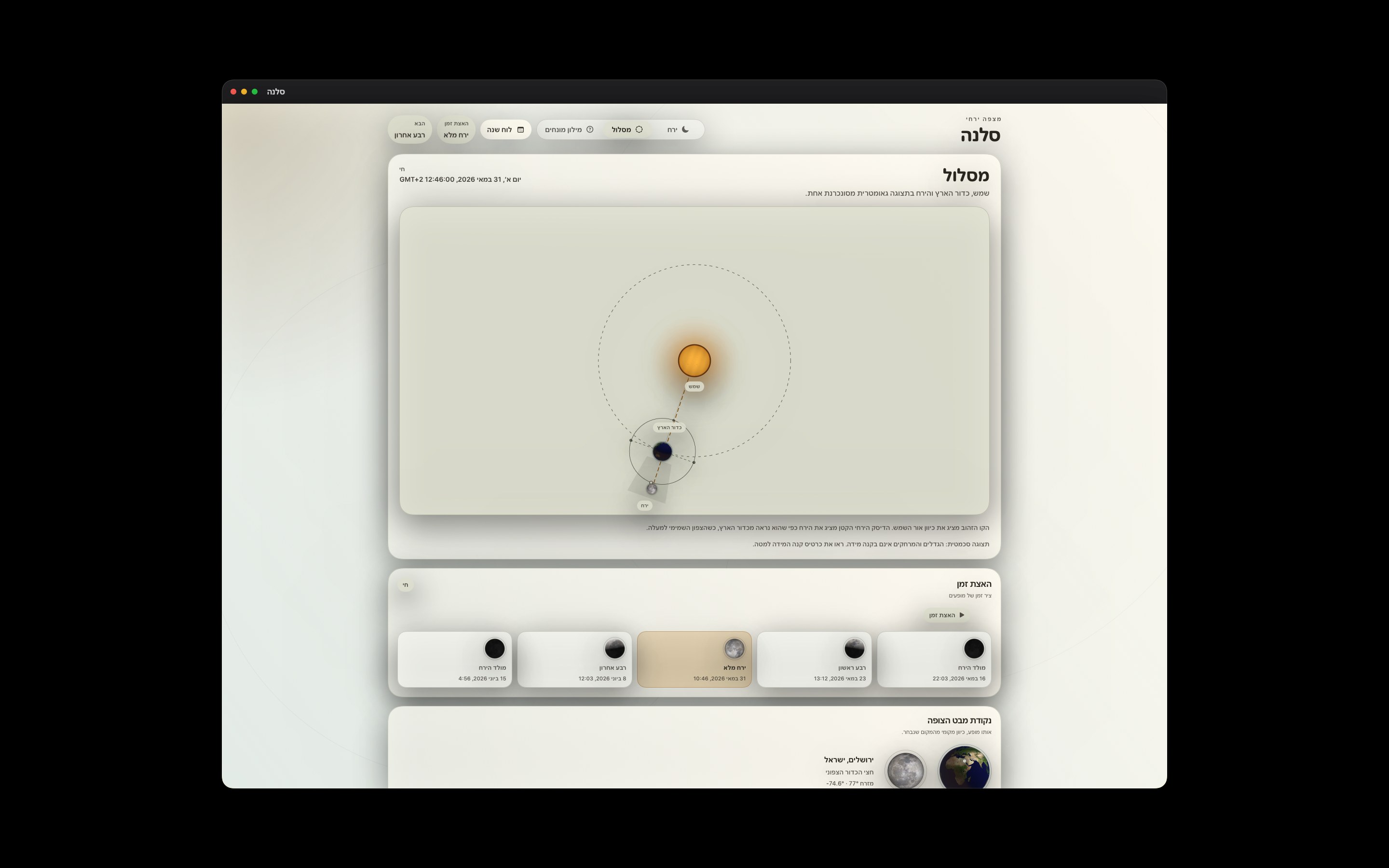Open the לוח שנה calendar button
This screenshot has height=868, width=1389.
tap(505, 130)
